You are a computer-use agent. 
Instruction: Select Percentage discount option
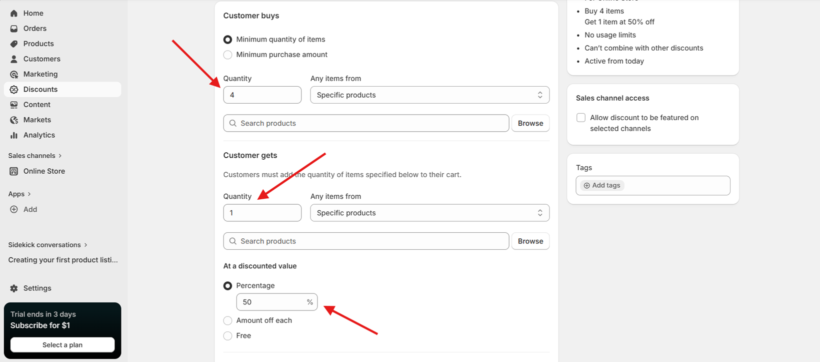(227, 286)
